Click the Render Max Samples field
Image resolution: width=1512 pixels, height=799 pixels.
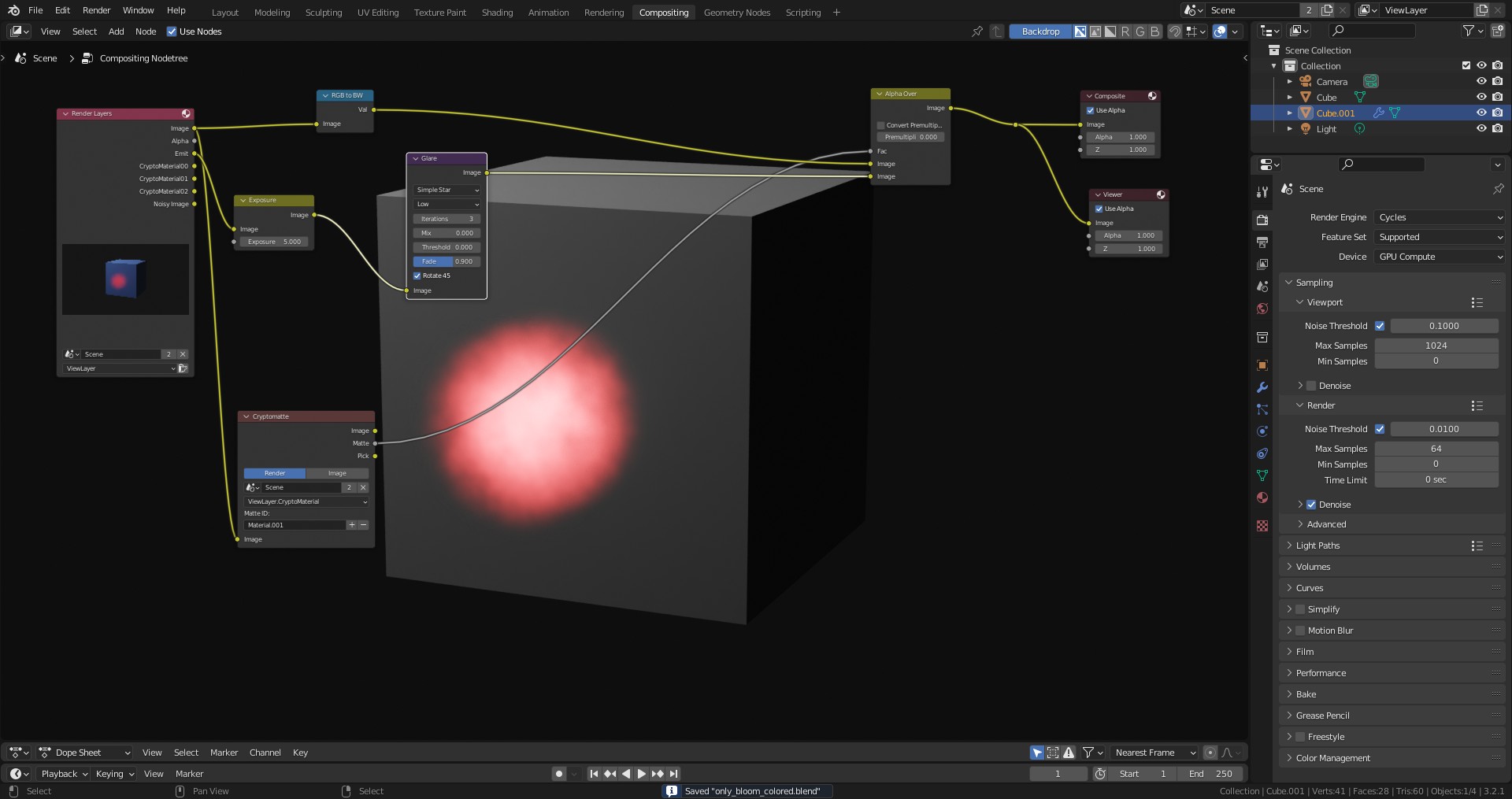pos(1436,449)
